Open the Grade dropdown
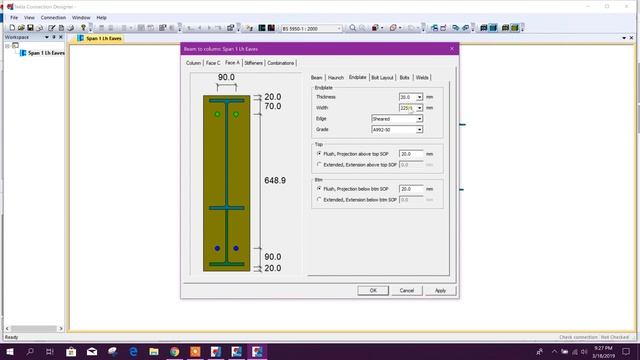This screenshot has width=640, height=360. [x=419, y=129]
